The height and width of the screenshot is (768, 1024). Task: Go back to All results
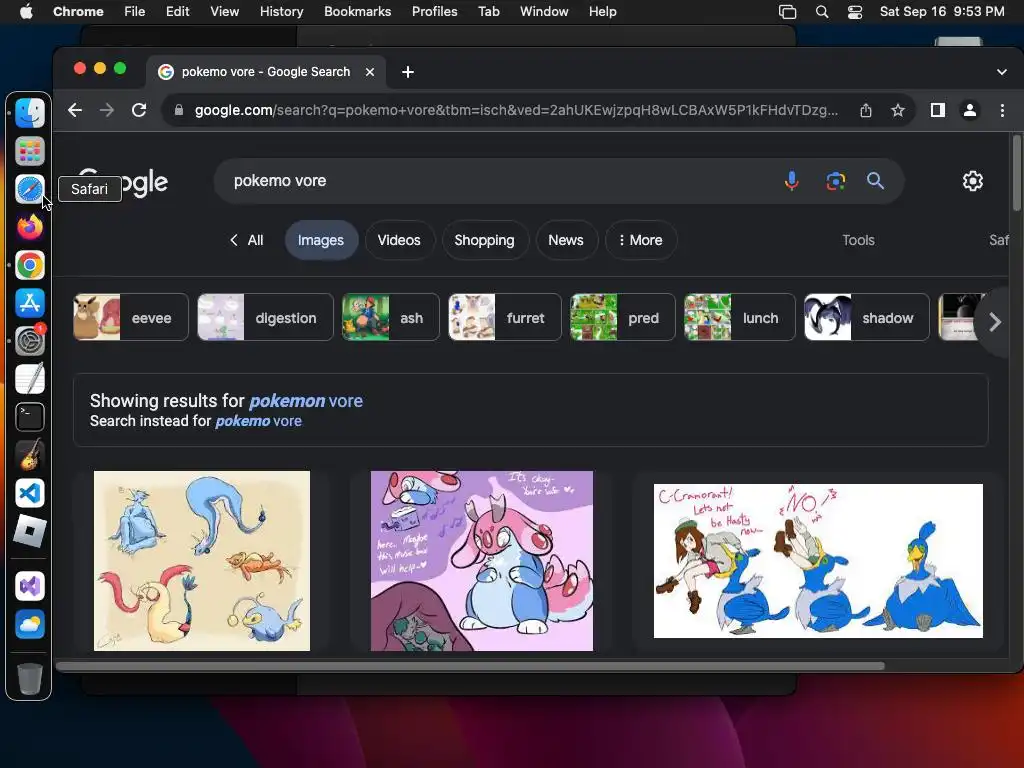(x=246, y=240)
